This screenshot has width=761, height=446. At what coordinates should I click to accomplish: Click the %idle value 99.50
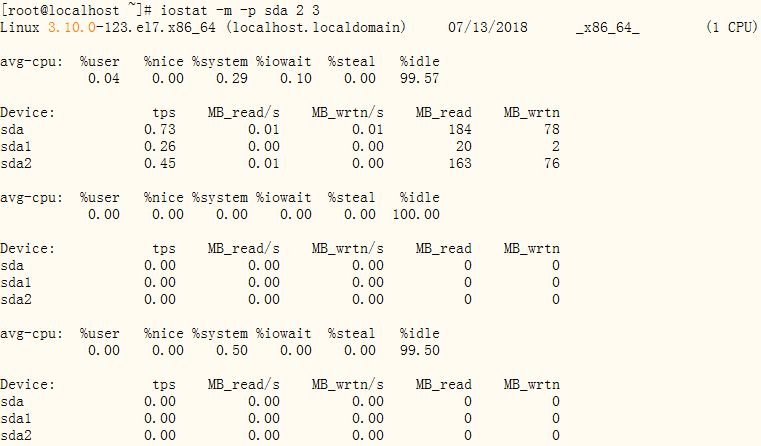coord(420,350)
